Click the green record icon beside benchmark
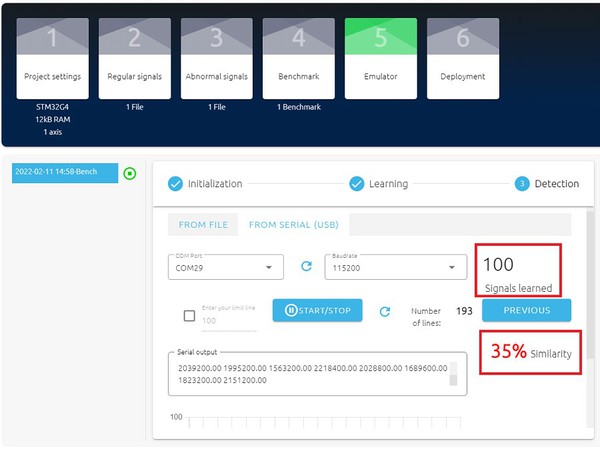This screenshot has width=600, height=461. click(x=130, y=173)
